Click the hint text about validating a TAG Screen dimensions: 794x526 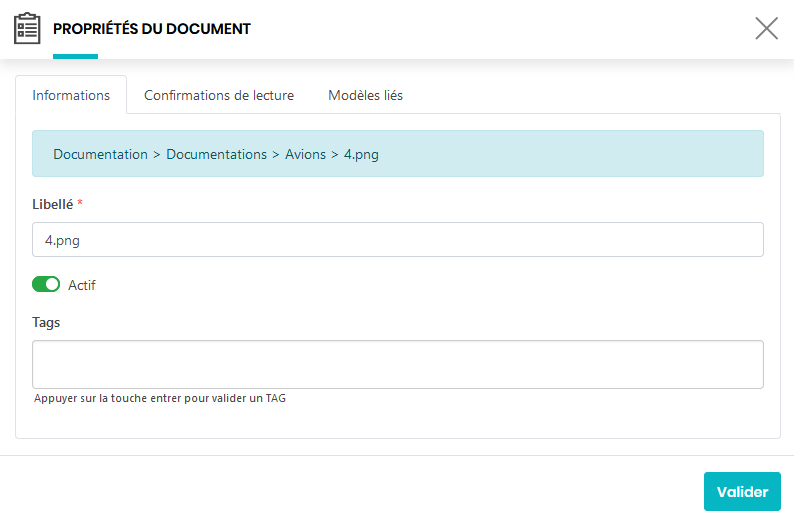pyautogui.click(x=160, y=398)
